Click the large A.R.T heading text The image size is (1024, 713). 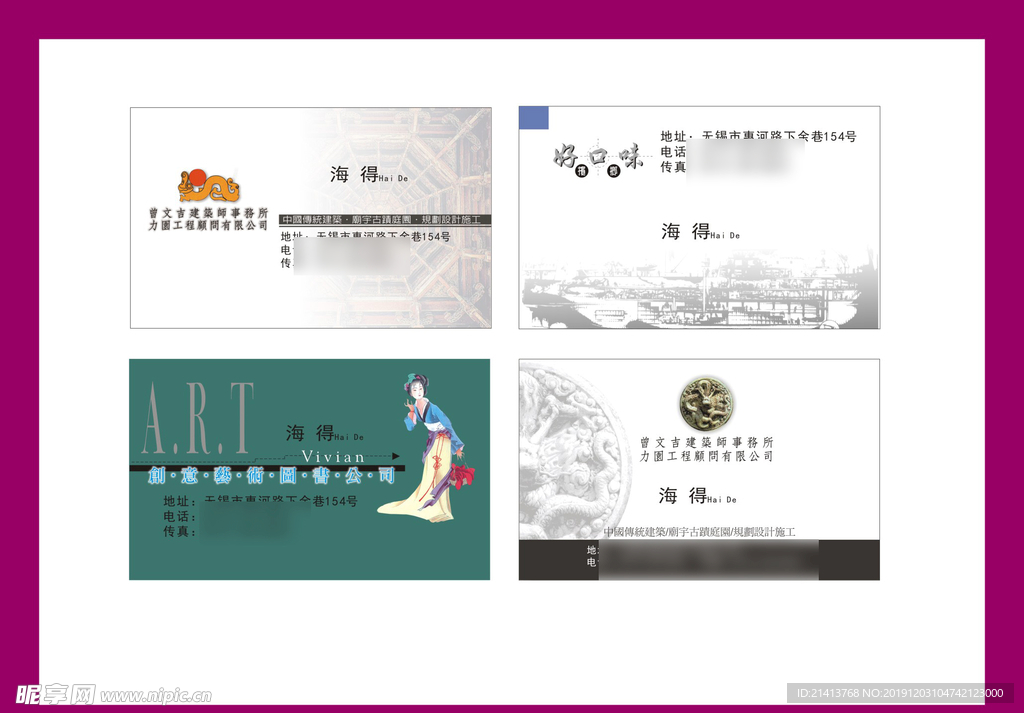pyautogui.click(x=197, y=418)
